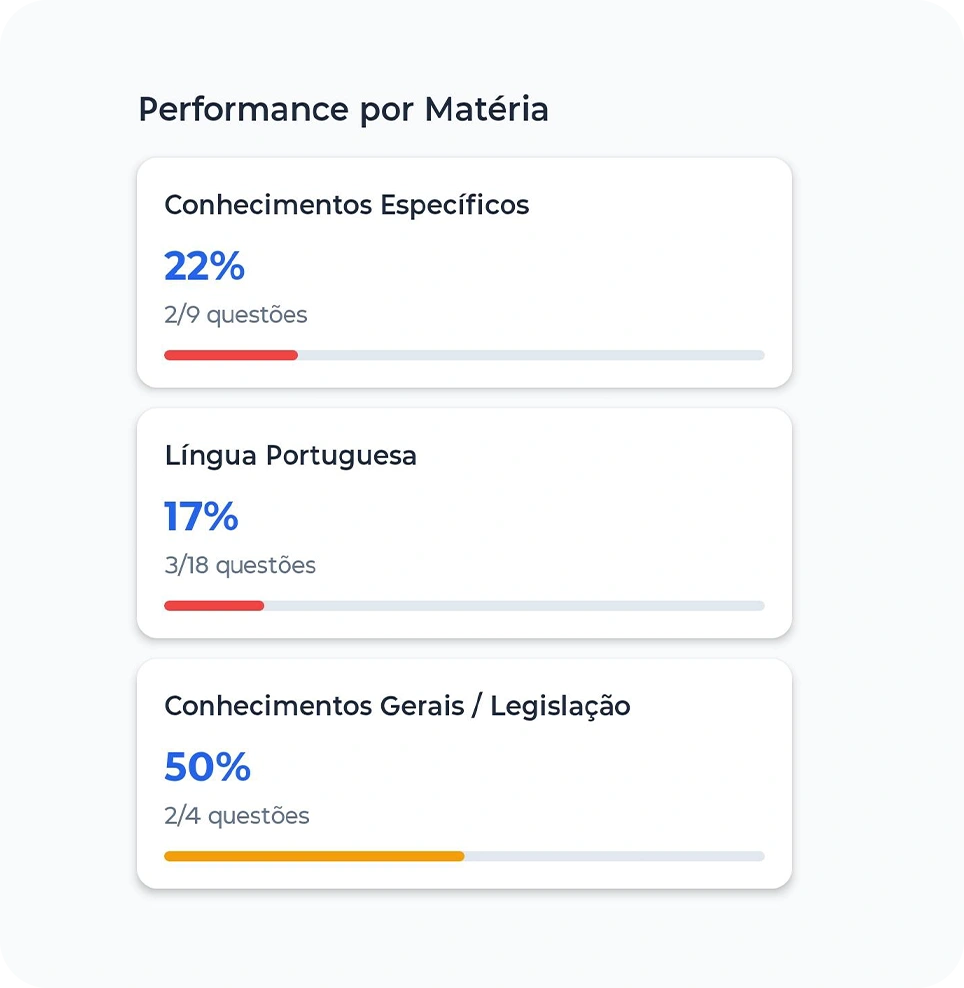This screenshot has height=988, width=964.
Task: Select the 22% score value
Action: click(204, 266)
